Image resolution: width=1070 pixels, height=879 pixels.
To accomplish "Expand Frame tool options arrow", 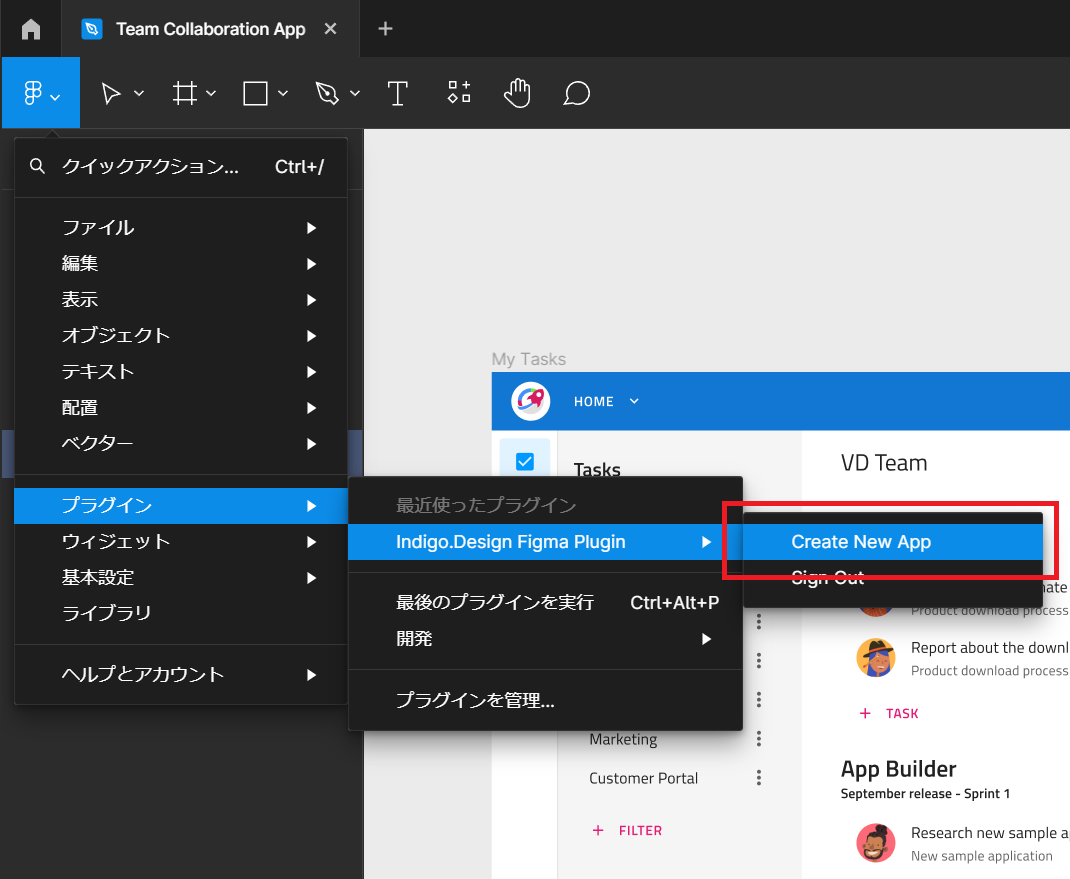I will pos(211,93).
